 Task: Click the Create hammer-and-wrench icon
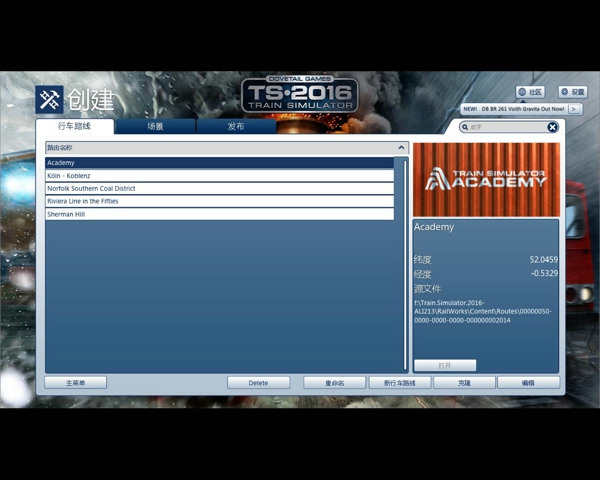[49, 100]
